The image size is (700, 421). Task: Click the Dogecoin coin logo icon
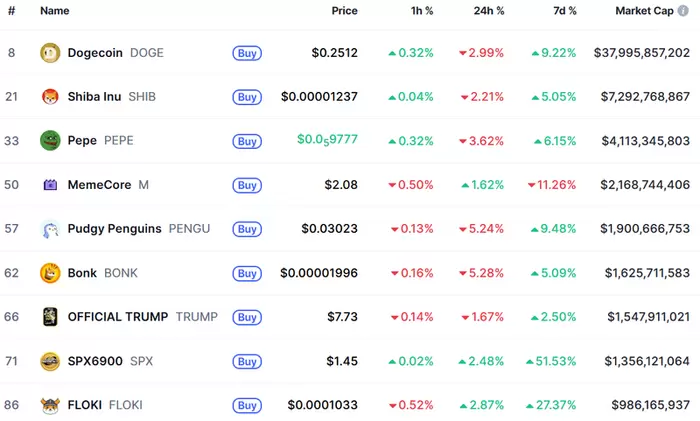[x=50, y=53]
